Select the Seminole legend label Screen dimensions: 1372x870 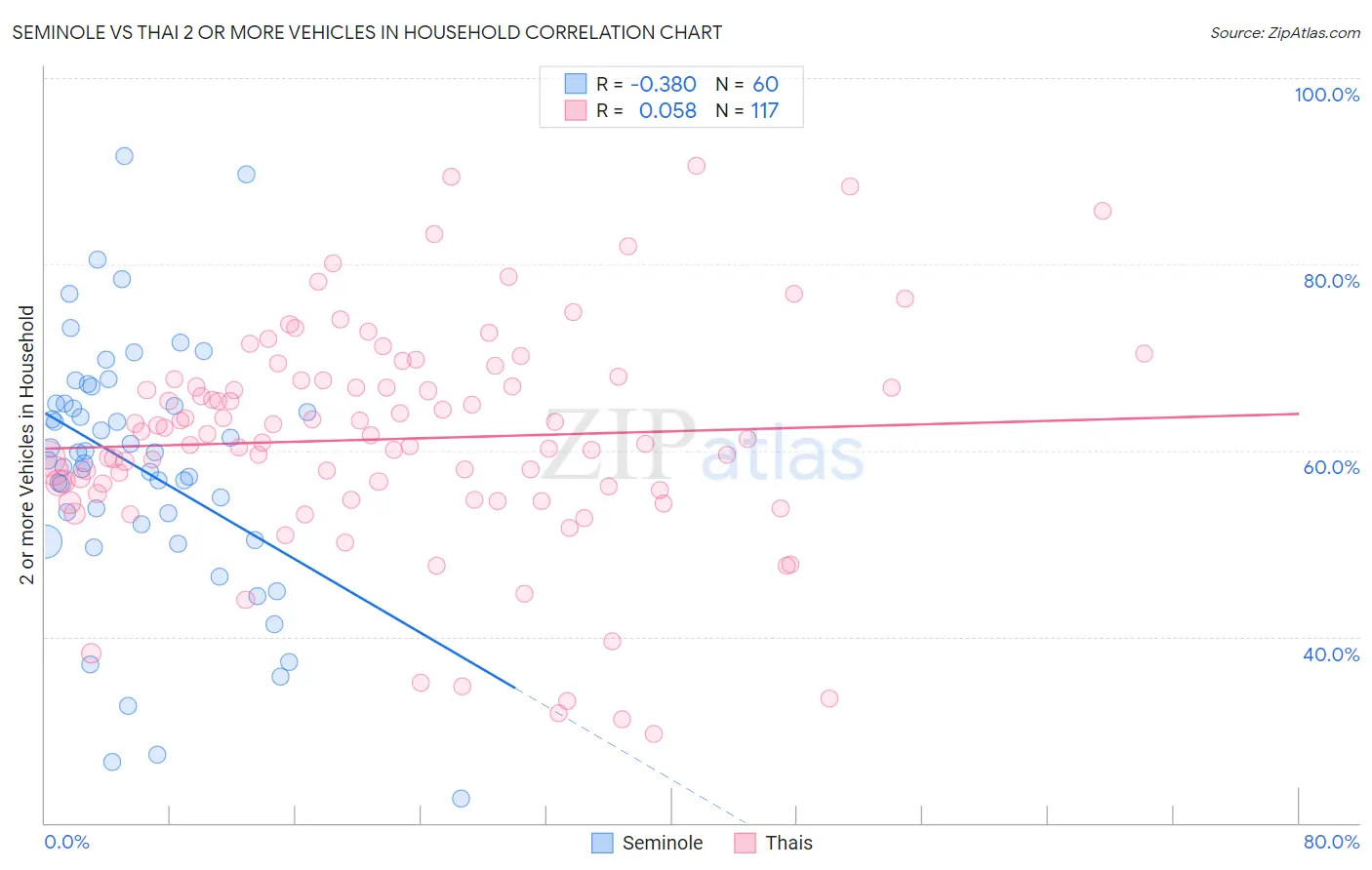coord(663,843)
